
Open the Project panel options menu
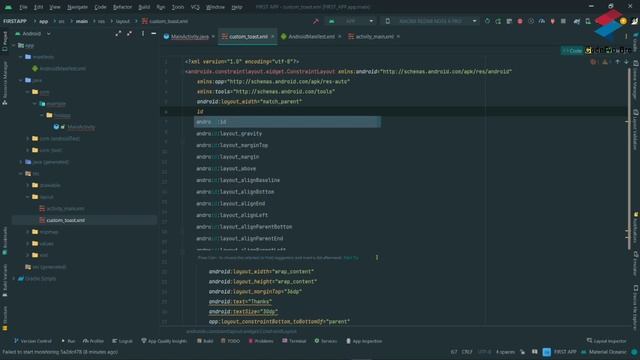(143, 33)
